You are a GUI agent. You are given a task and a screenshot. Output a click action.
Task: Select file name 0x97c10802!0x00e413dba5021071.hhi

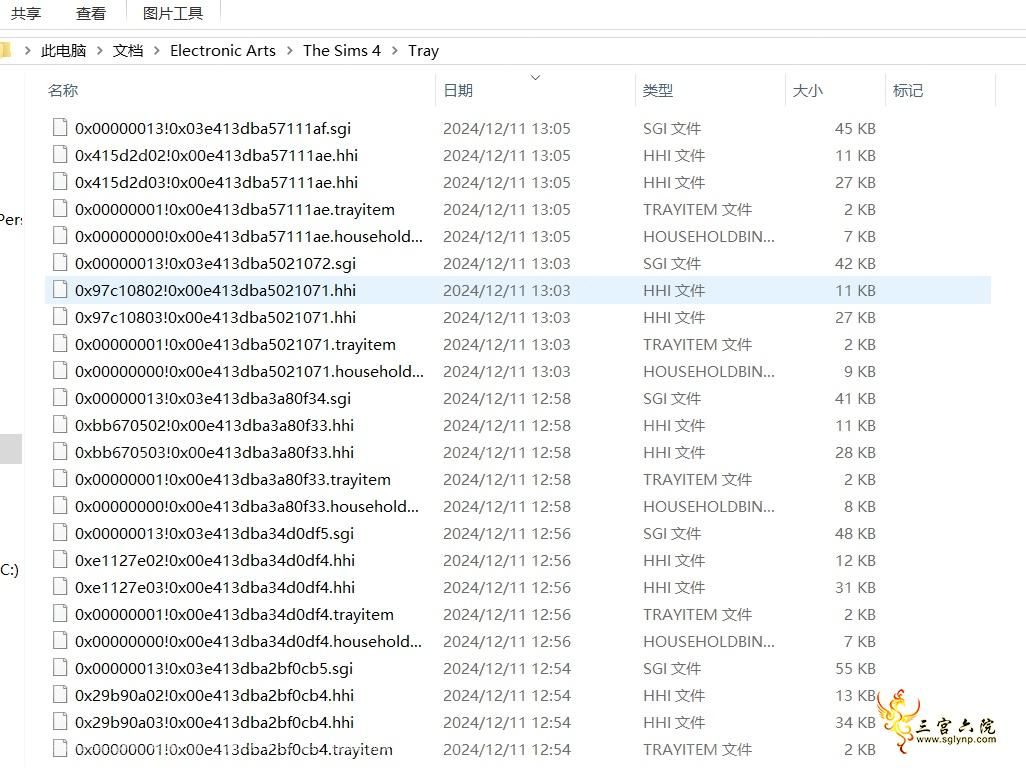tap(215, 290)
